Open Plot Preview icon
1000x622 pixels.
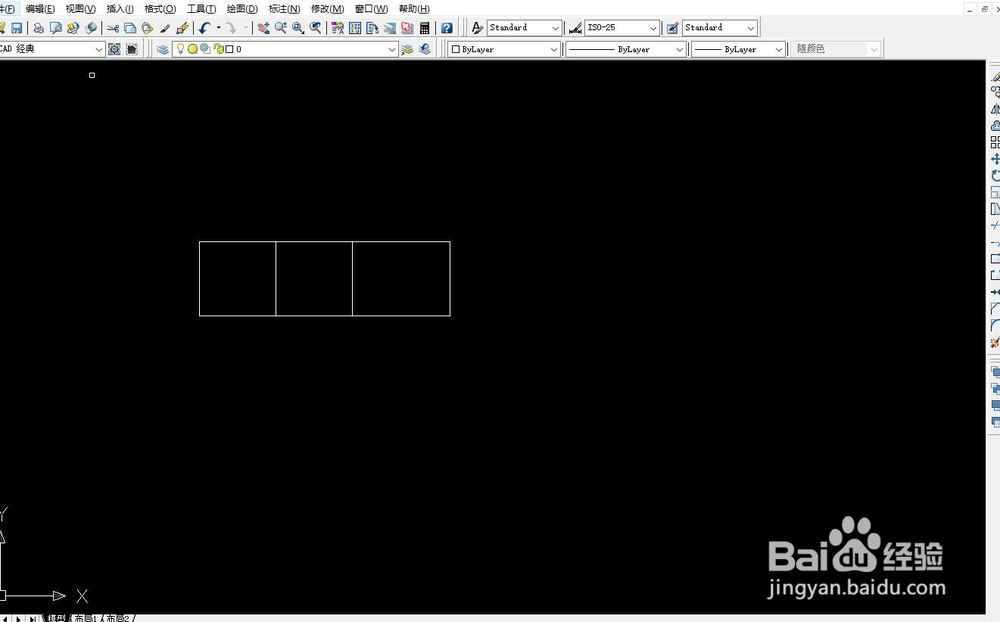tap(55, 28)
